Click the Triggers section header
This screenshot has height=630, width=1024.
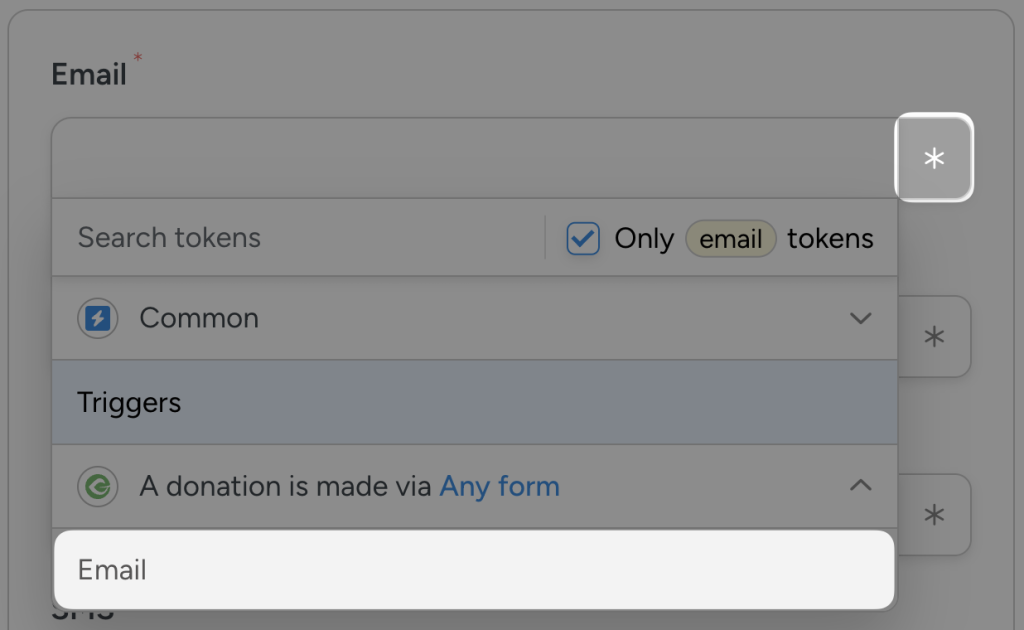tap(128, 402)
